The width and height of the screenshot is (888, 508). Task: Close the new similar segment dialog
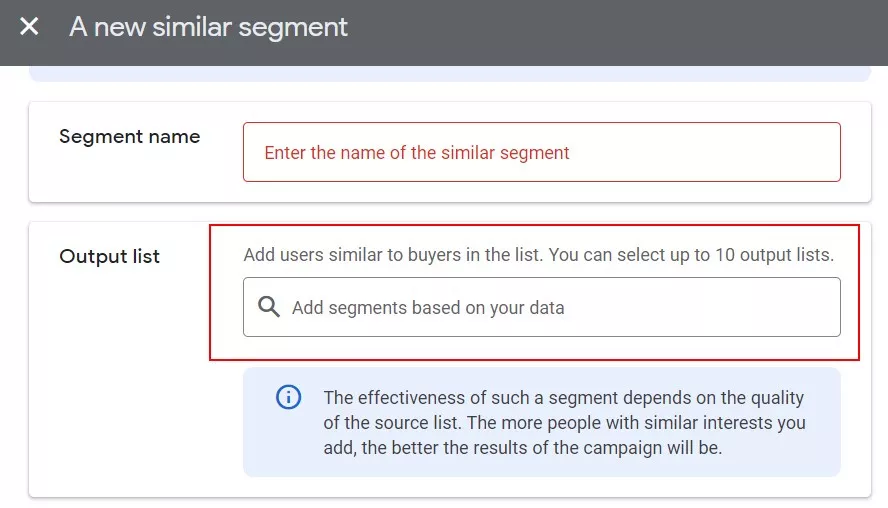pyautogui.click(x=29, y=27)
